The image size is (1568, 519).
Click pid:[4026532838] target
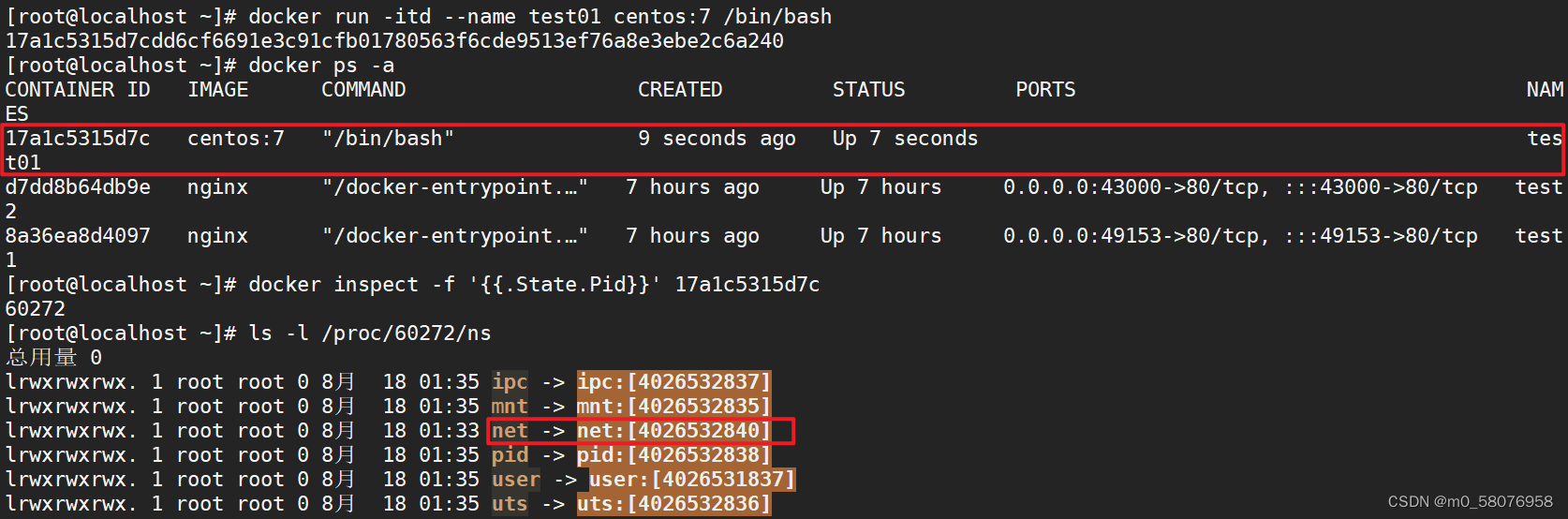[673, 455]
